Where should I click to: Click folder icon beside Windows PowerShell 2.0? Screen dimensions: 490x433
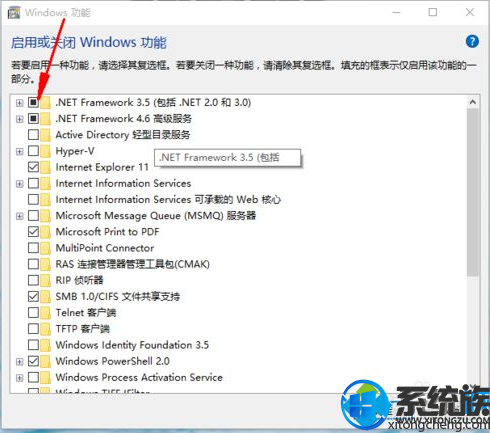[46, 361]
